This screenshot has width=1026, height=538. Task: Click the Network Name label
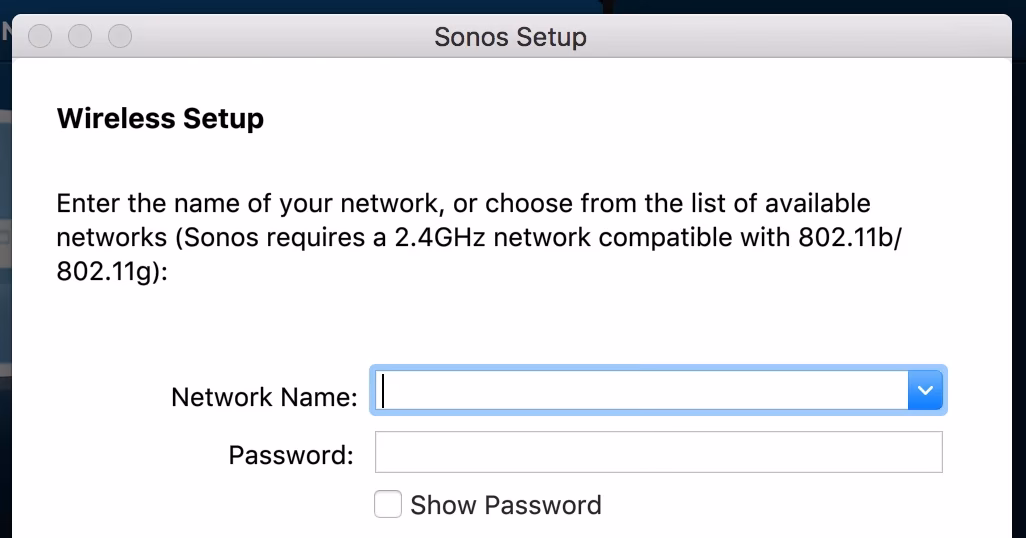tap(264, 397)
